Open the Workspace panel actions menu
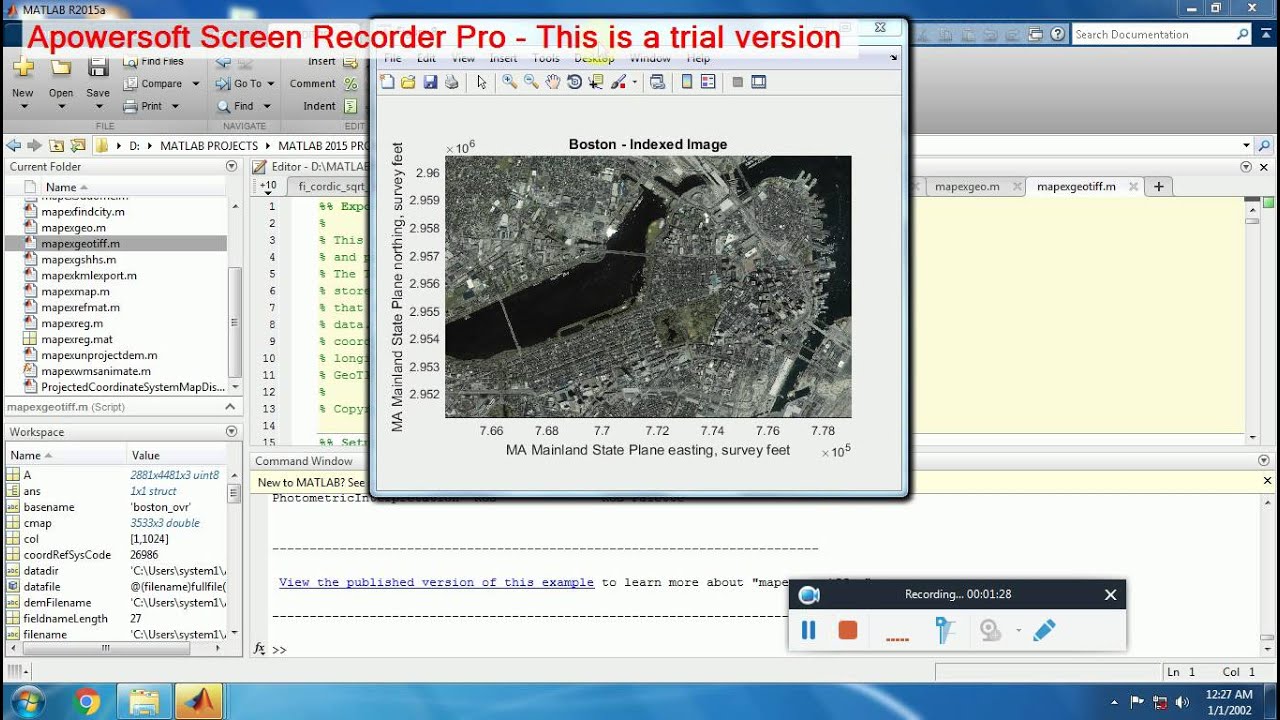The image size is (1280, 720). point(232,432)
